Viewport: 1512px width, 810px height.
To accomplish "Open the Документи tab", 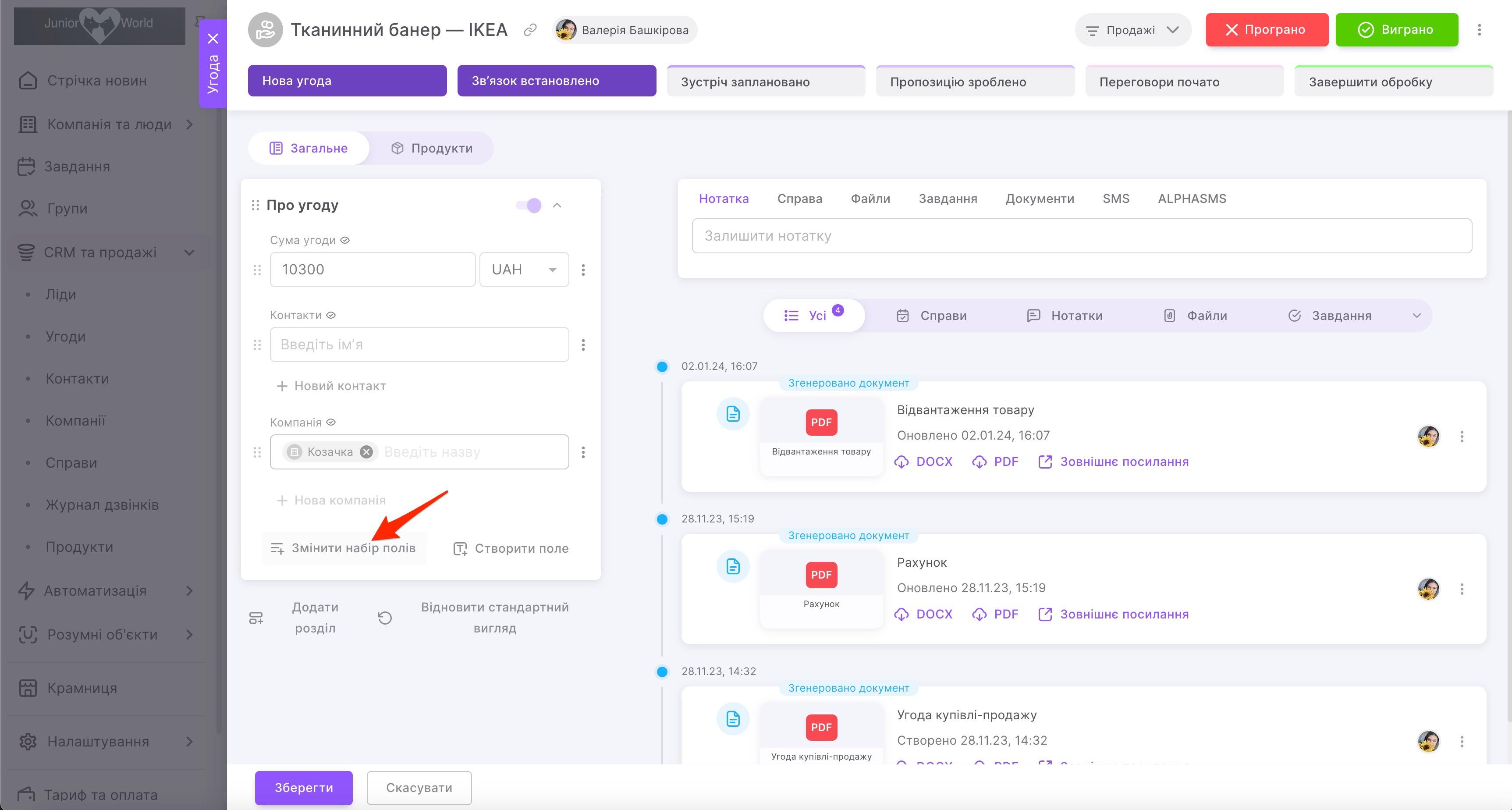I will click(1040, 199).
